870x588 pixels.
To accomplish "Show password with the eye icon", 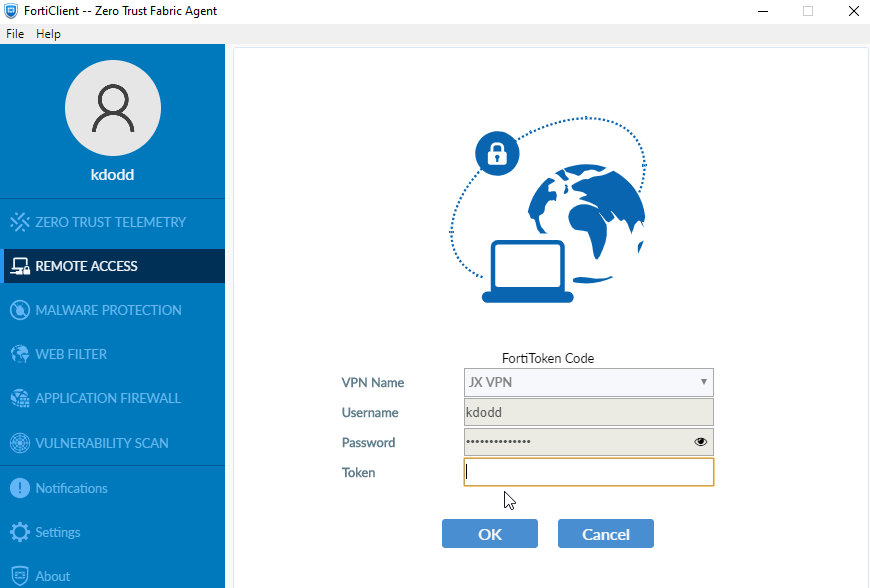I will click(700, 442).
